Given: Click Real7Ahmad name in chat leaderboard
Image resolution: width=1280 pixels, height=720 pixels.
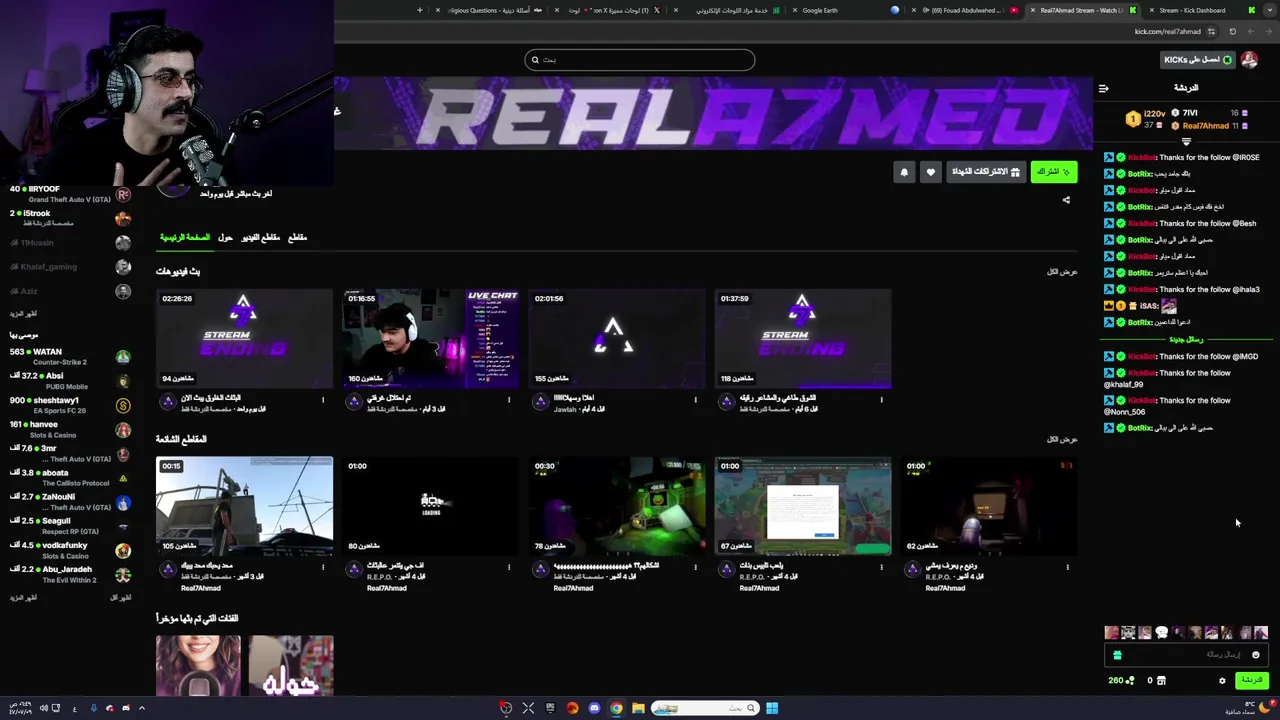Looking at the screenshot, I should coord(1205,126).
